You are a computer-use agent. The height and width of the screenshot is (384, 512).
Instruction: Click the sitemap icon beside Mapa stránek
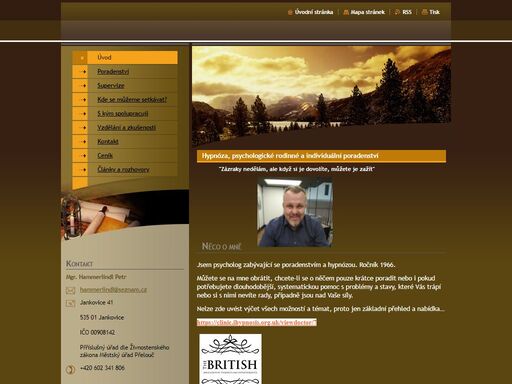tap(346, 12)
